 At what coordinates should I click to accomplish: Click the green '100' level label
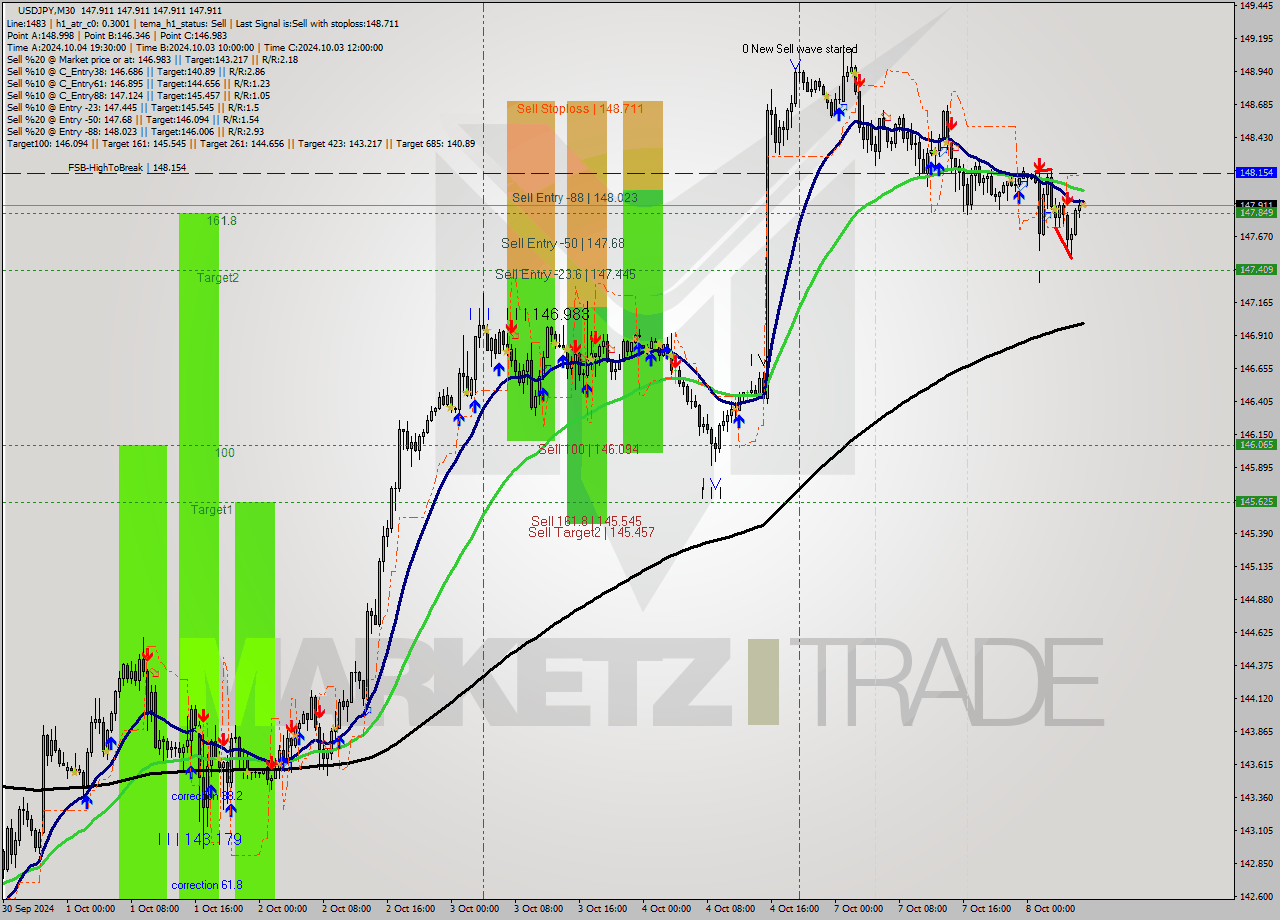(x=225, y=453)
